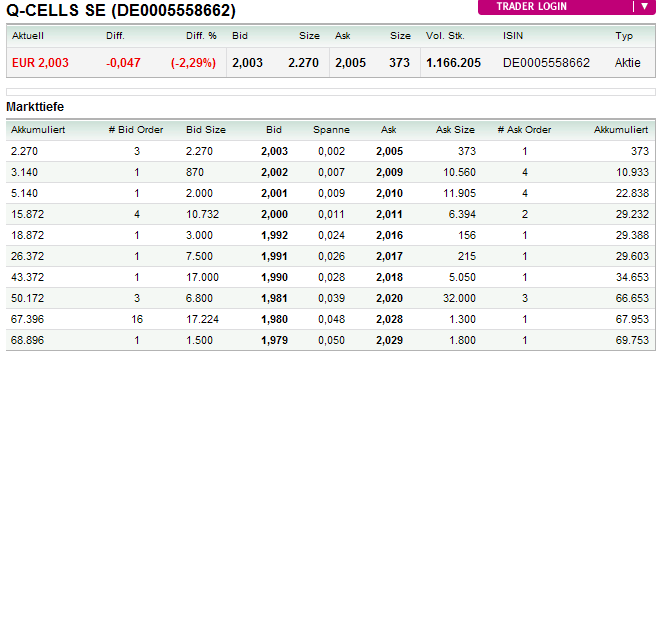Image resolution: width=658 pixels, height=625 pixels.
Task: Click the bid price 2,000 in market depth
Action: (x=274, y=214)
